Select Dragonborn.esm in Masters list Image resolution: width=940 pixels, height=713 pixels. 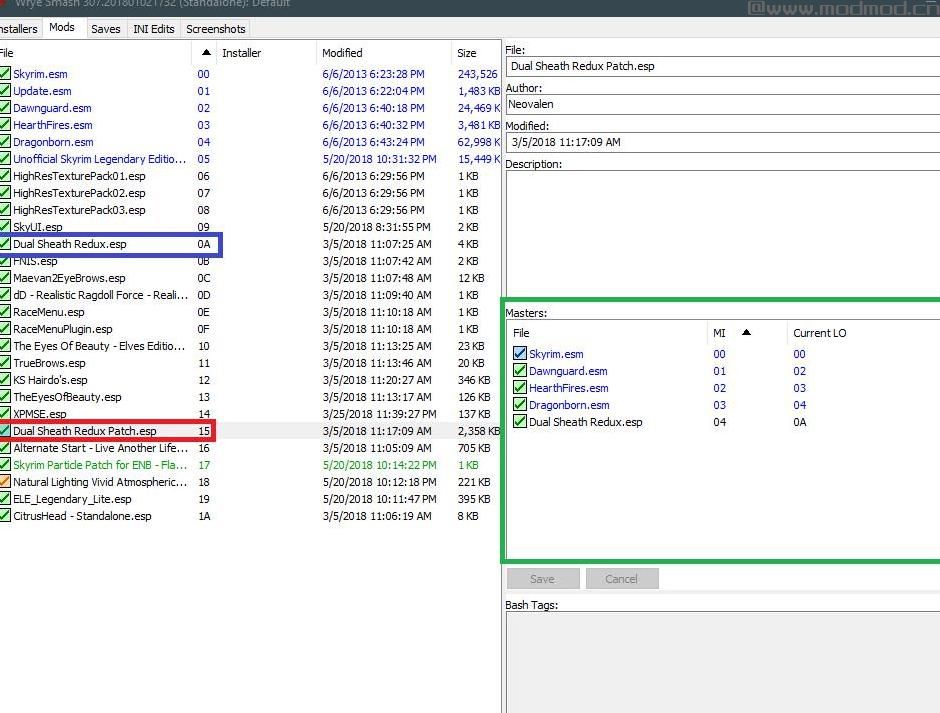(569, 405)
